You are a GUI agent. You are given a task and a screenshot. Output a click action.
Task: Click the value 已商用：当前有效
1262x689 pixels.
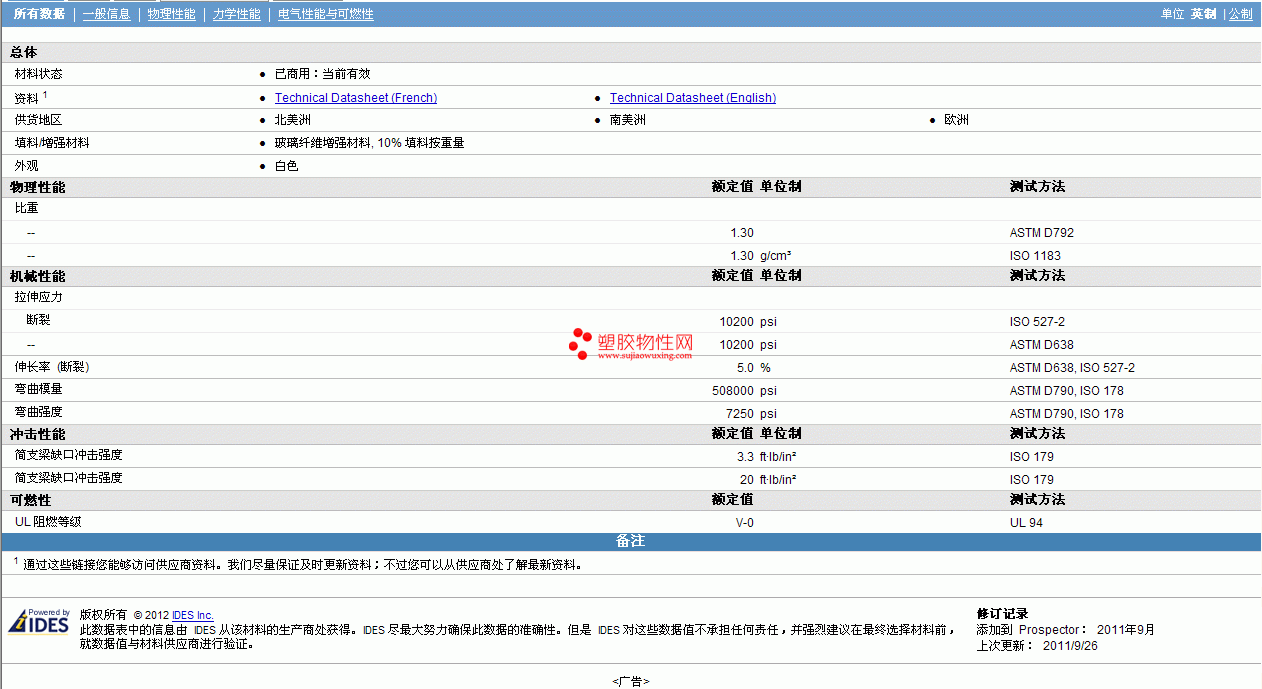pos(323,74)
